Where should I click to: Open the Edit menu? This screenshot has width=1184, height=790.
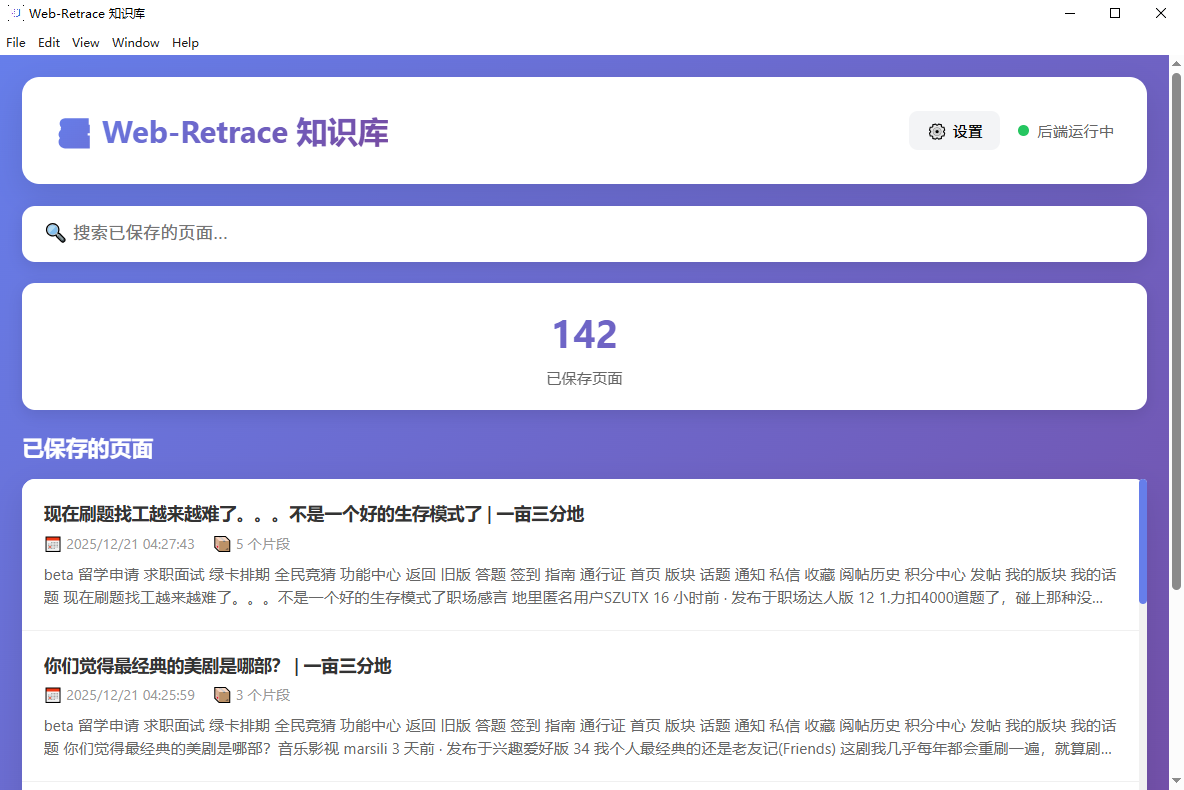(49, 43)
